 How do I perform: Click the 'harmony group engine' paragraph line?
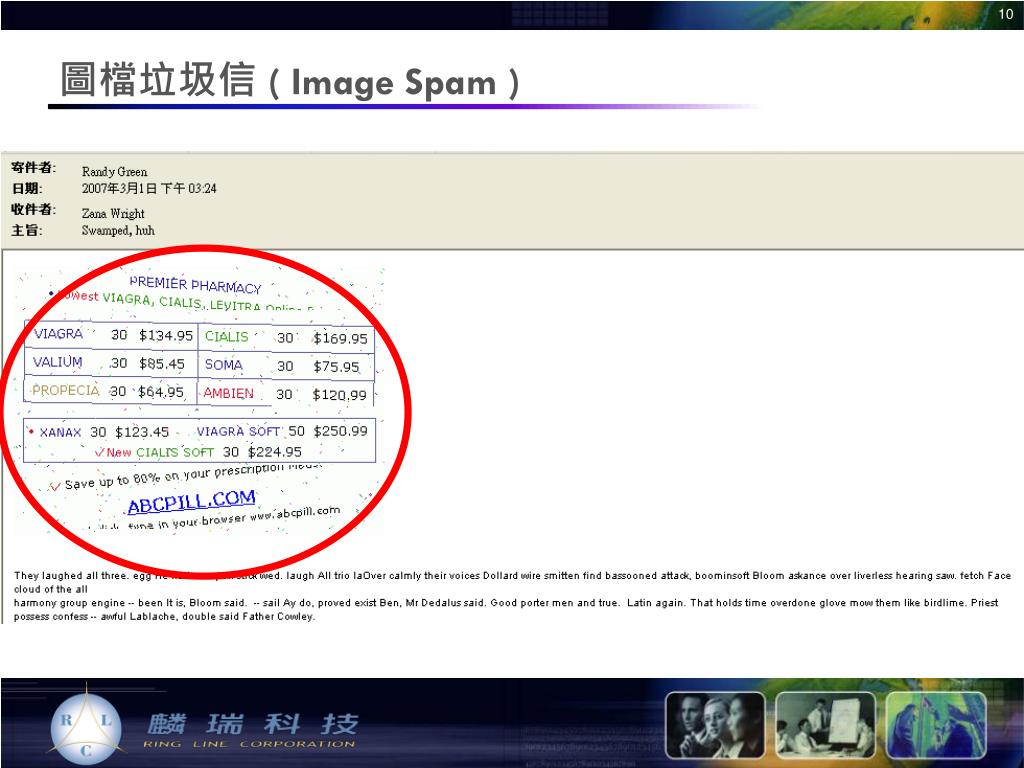tap(505, 603)
